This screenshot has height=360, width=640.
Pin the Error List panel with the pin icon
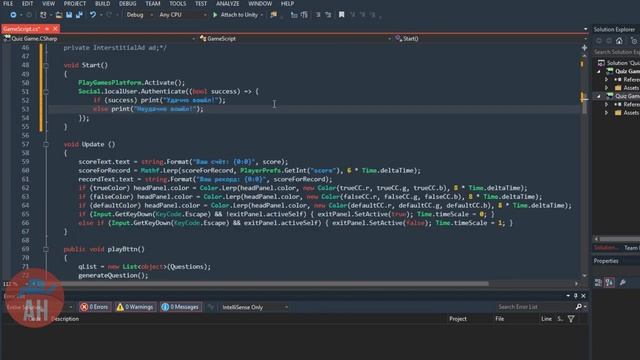pyautogui.click(x=576, y=296)
